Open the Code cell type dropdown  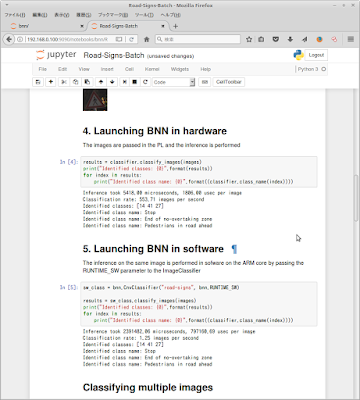(174, 82)
